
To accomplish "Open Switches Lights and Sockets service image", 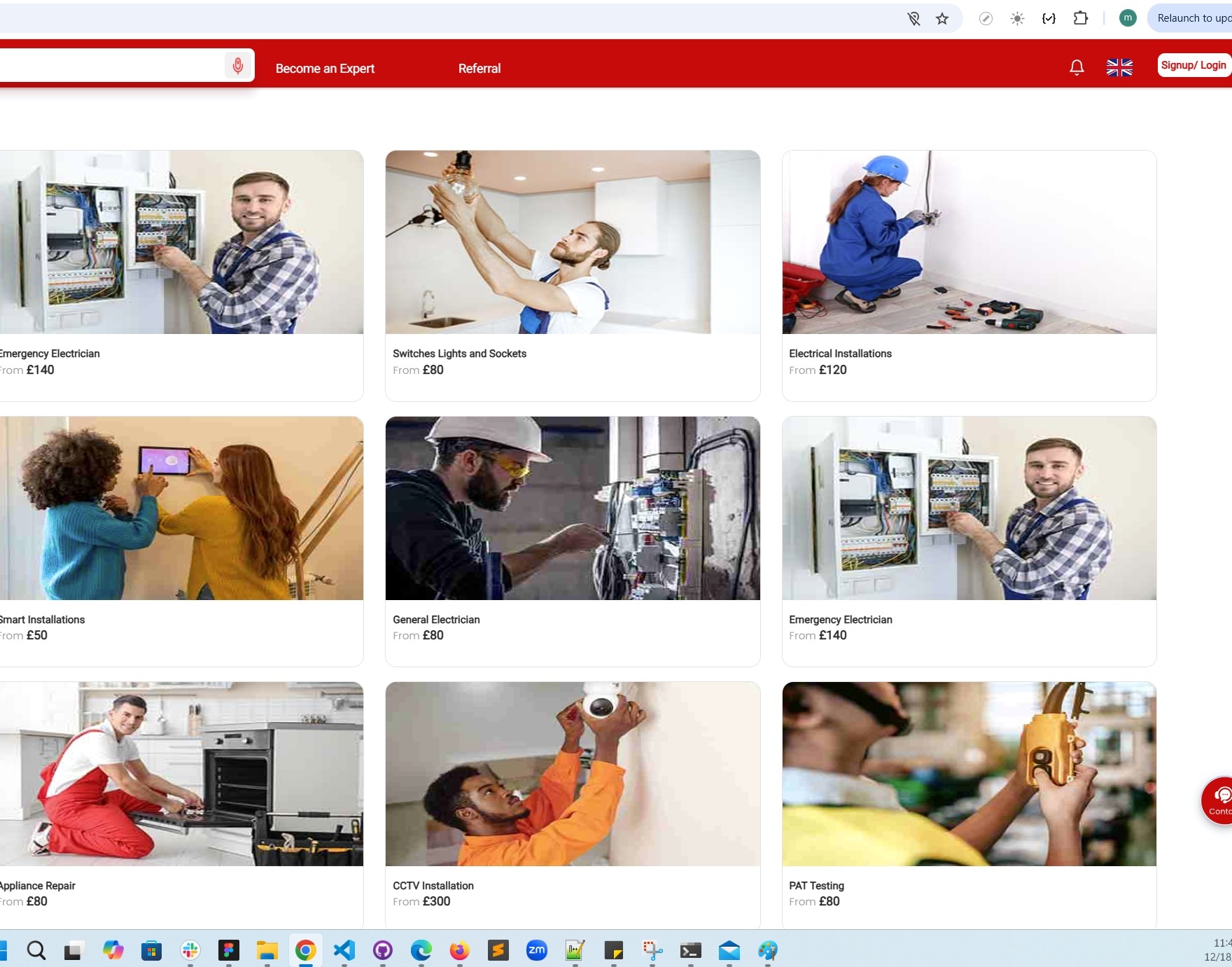I will tap(572, 242).
